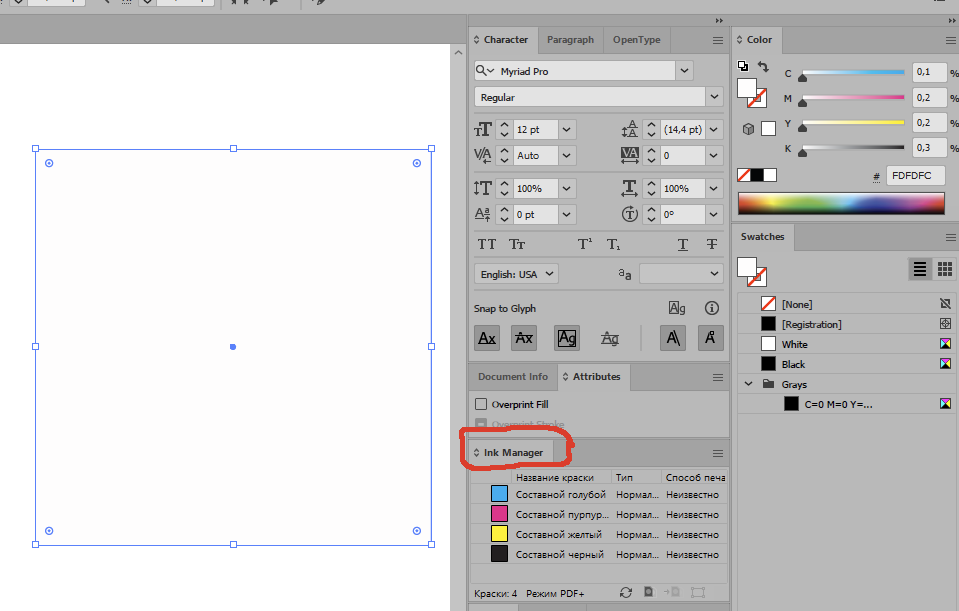
Task: Toggle Subscript text style
Action: pyautogui.click(x=613, y=245)
